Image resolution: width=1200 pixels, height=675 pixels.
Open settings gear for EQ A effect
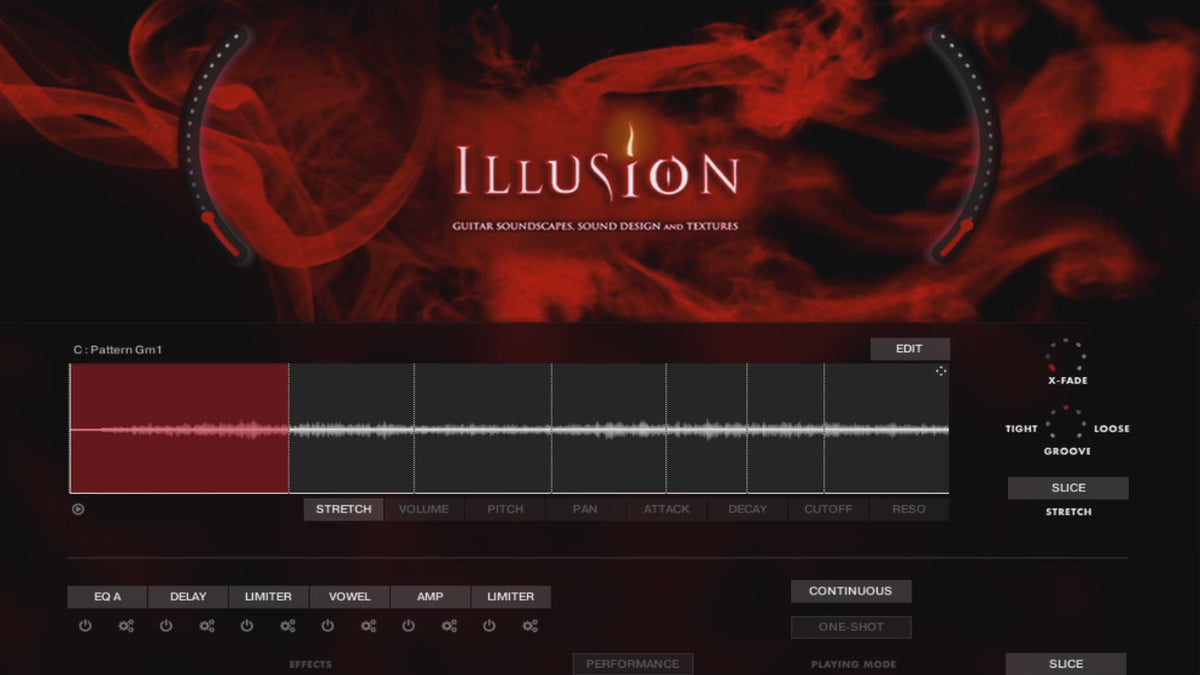click(x=126, y=627)
